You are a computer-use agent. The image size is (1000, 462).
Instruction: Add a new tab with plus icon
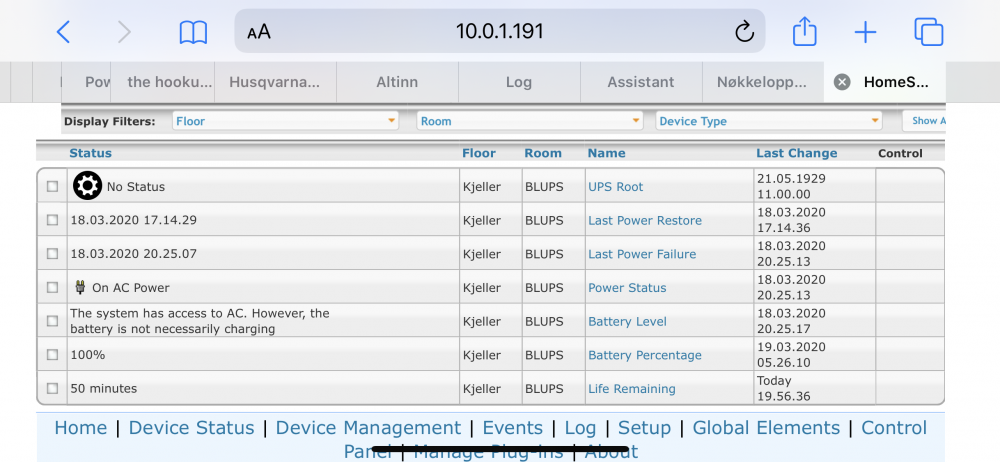pyautogui.click(x=865, y=32)
